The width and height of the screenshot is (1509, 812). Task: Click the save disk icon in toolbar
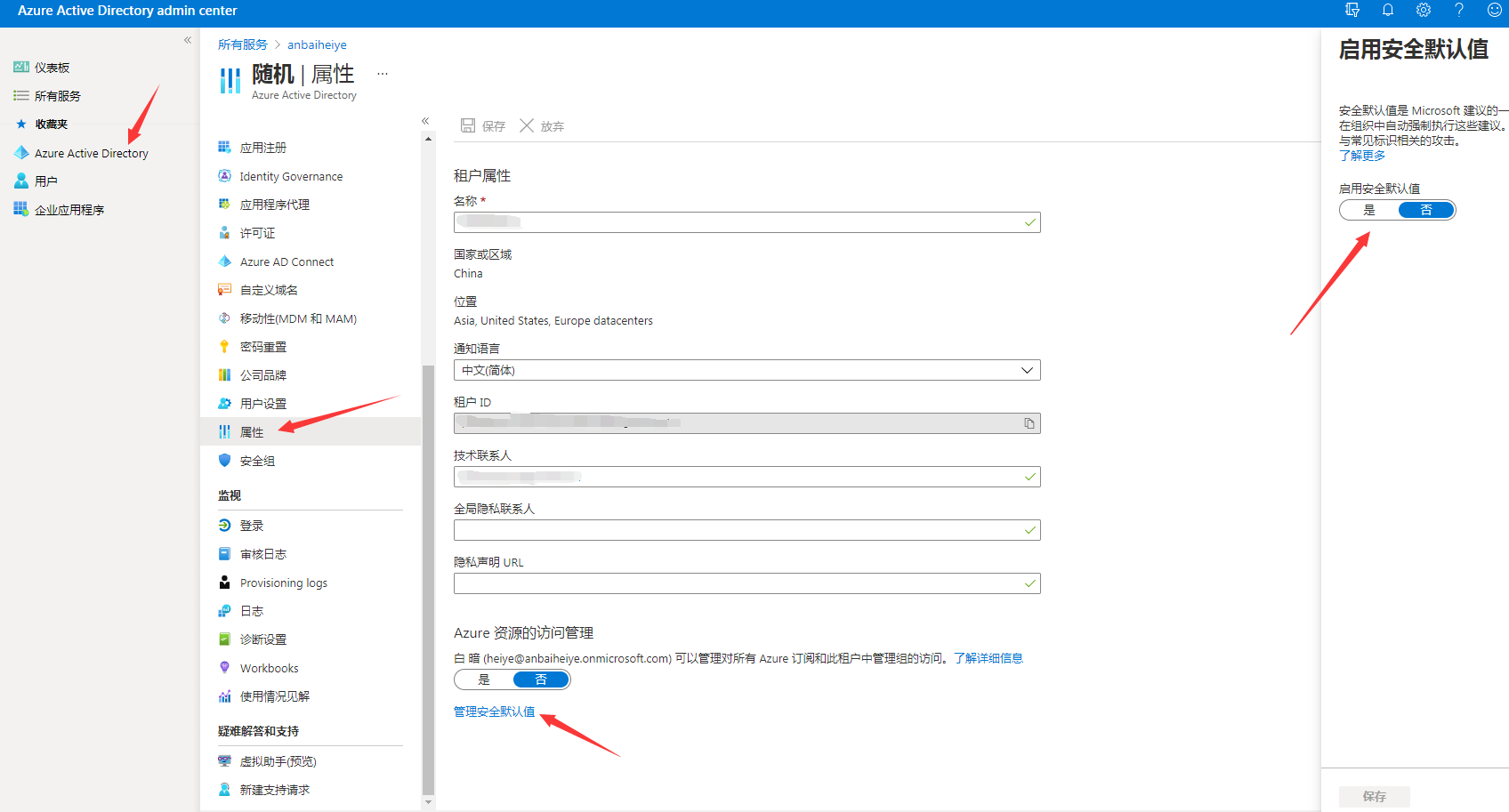[468, 125]
